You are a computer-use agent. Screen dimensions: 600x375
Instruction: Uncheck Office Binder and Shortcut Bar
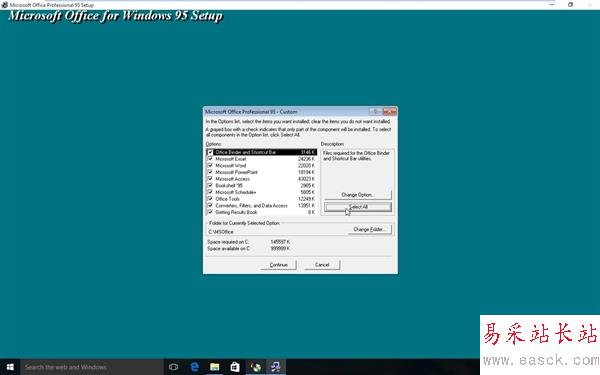210,152
